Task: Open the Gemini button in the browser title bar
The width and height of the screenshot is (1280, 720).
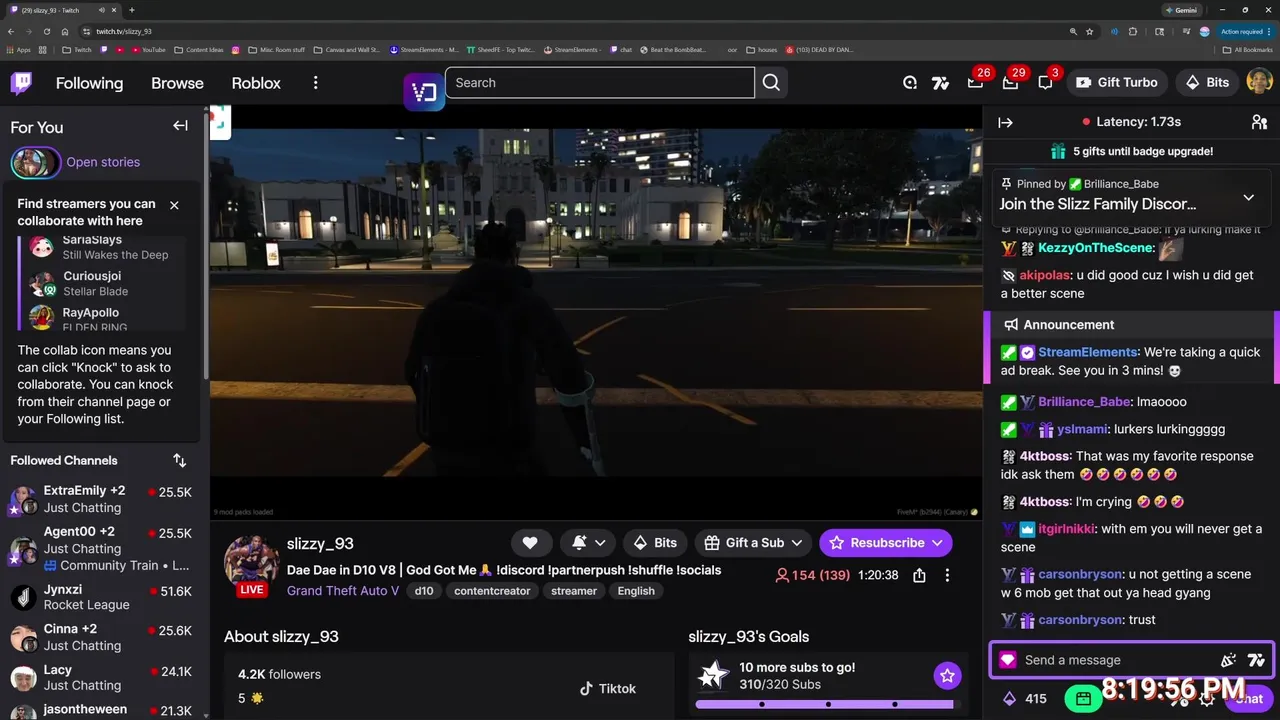Action: (1181, 10)
